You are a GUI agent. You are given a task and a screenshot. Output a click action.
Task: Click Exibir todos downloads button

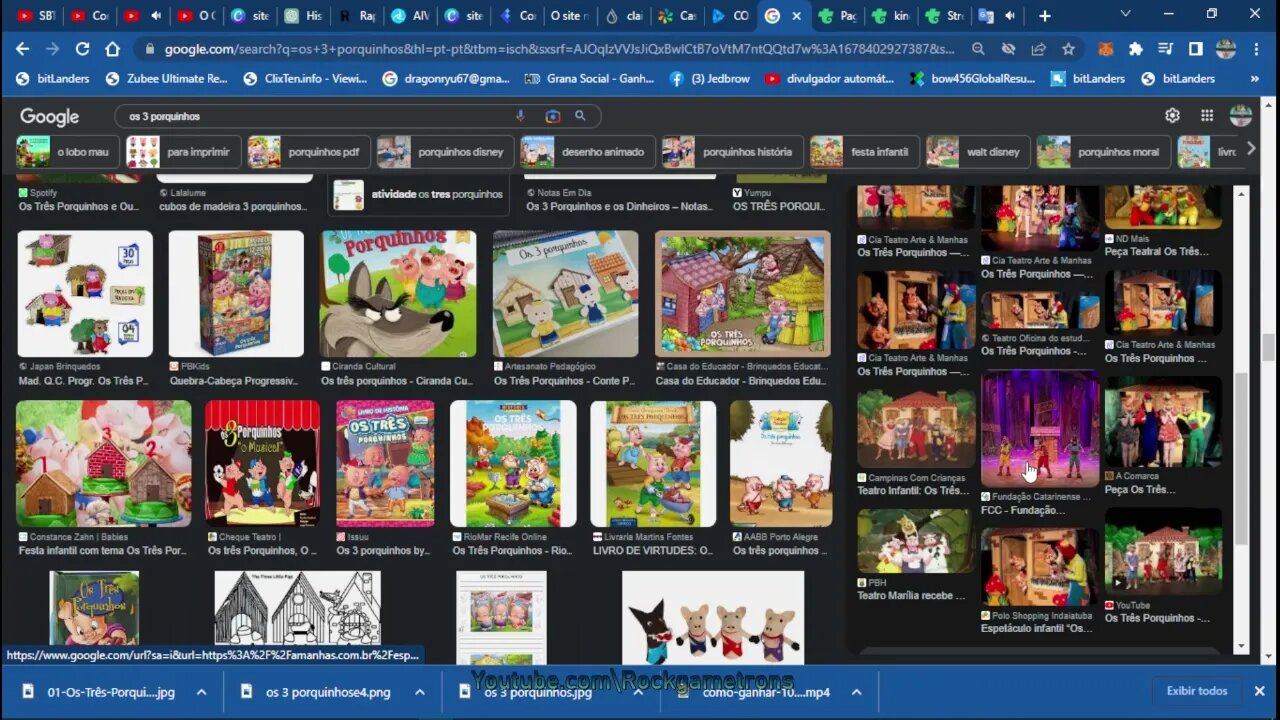[1197, 691]
